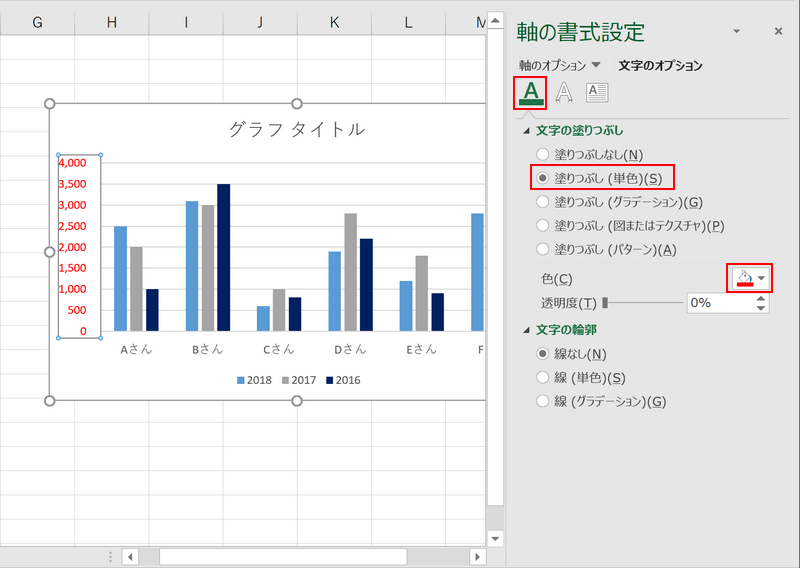Select column K header
This screenshot has width=800, height=568.
click(x=334, y=22)
